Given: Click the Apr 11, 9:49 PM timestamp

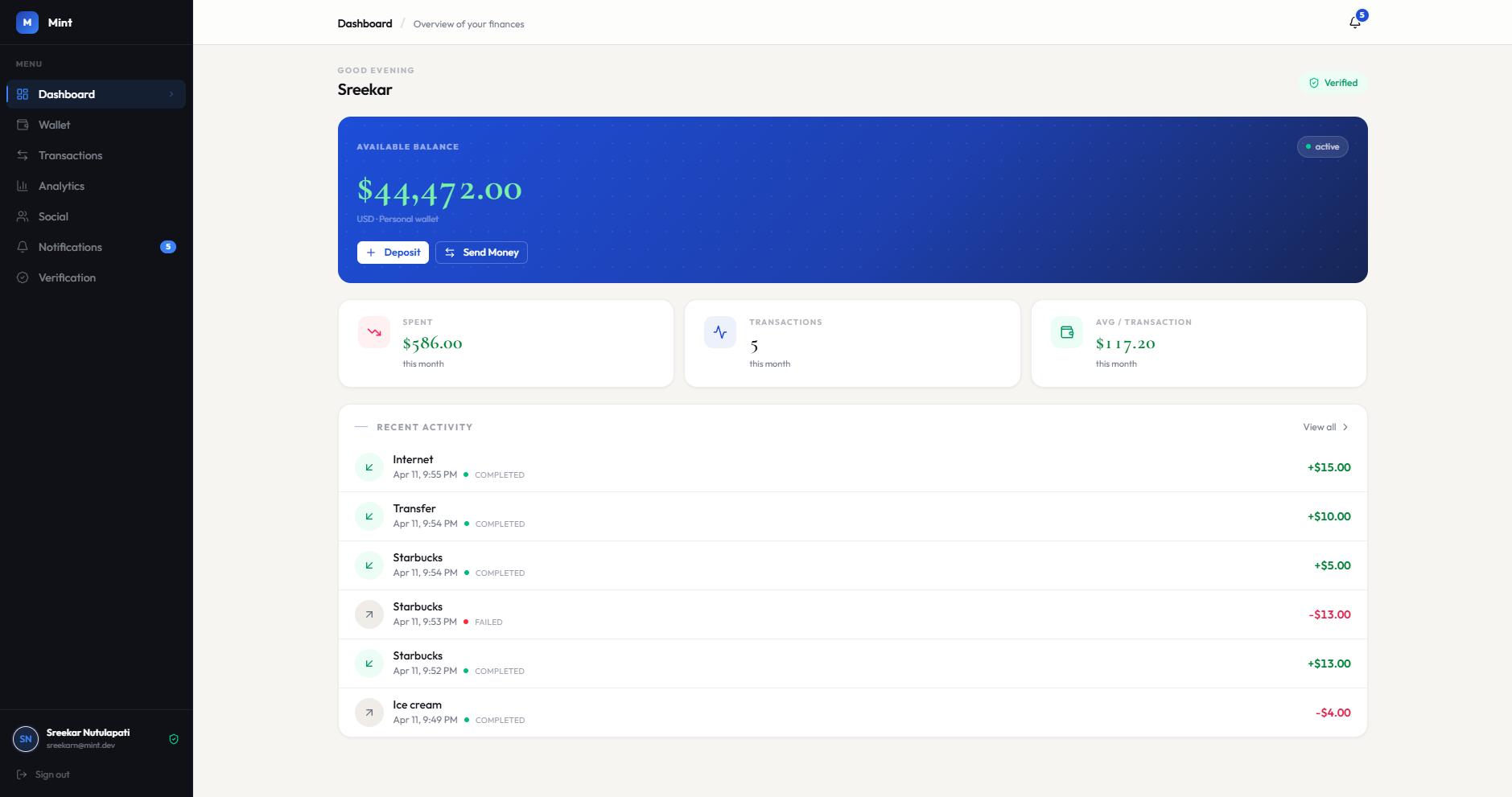Looking at the screenshot, I should coord(425,720).
